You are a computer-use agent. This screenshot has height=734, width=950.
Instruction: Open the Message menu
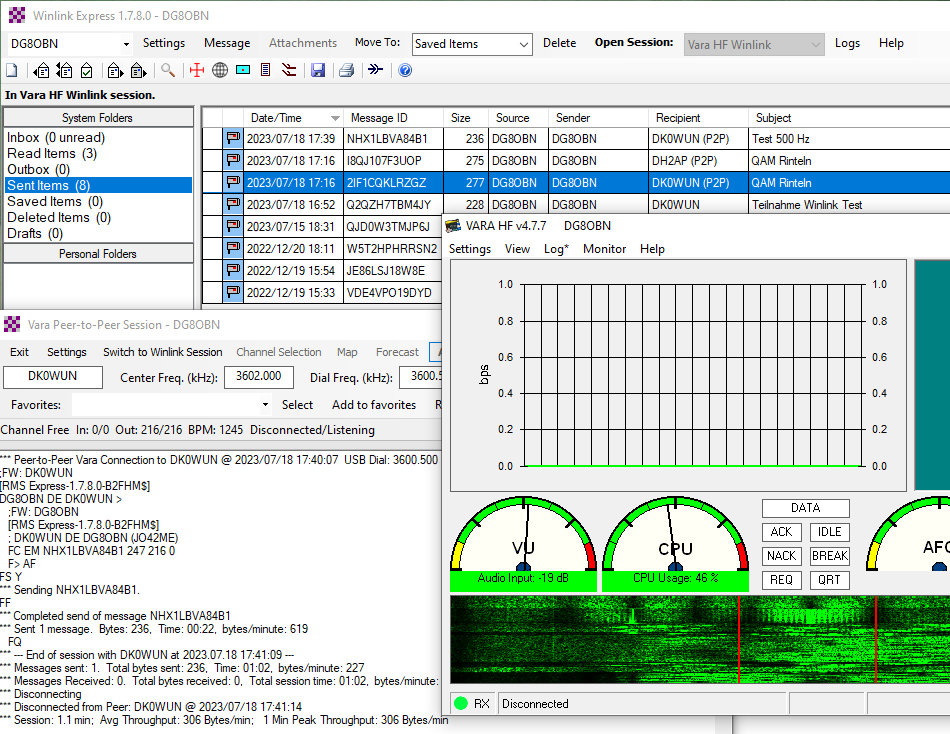227,43
